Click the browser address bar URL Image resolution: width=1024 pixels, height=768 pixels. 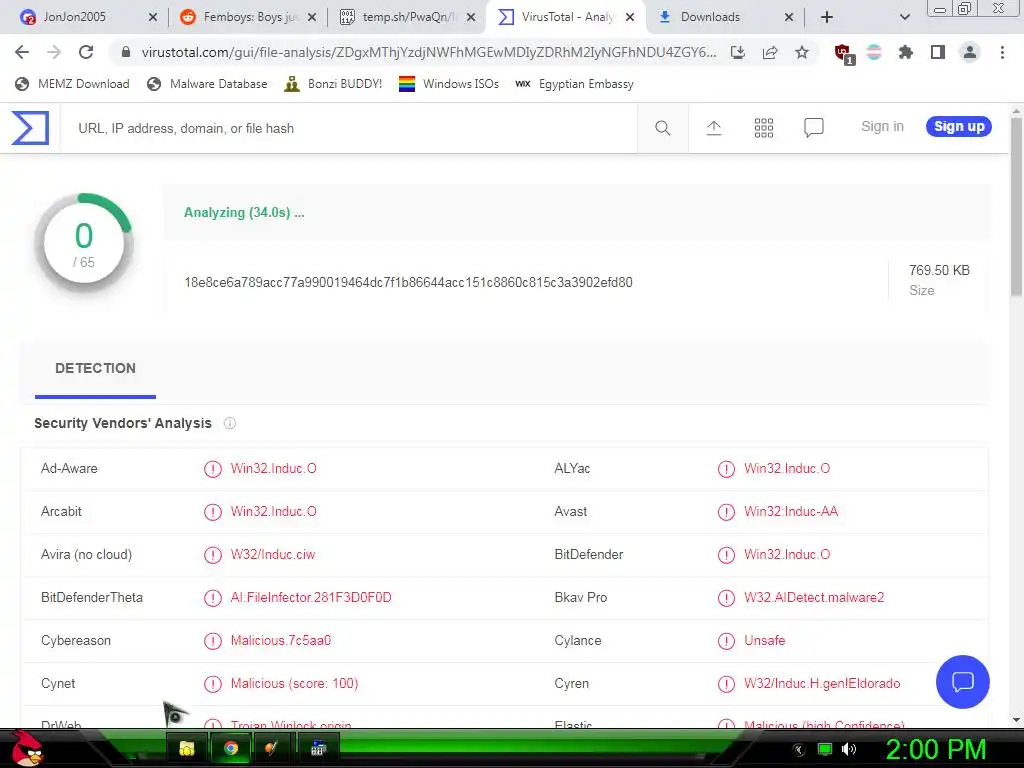tap(428, 52)
